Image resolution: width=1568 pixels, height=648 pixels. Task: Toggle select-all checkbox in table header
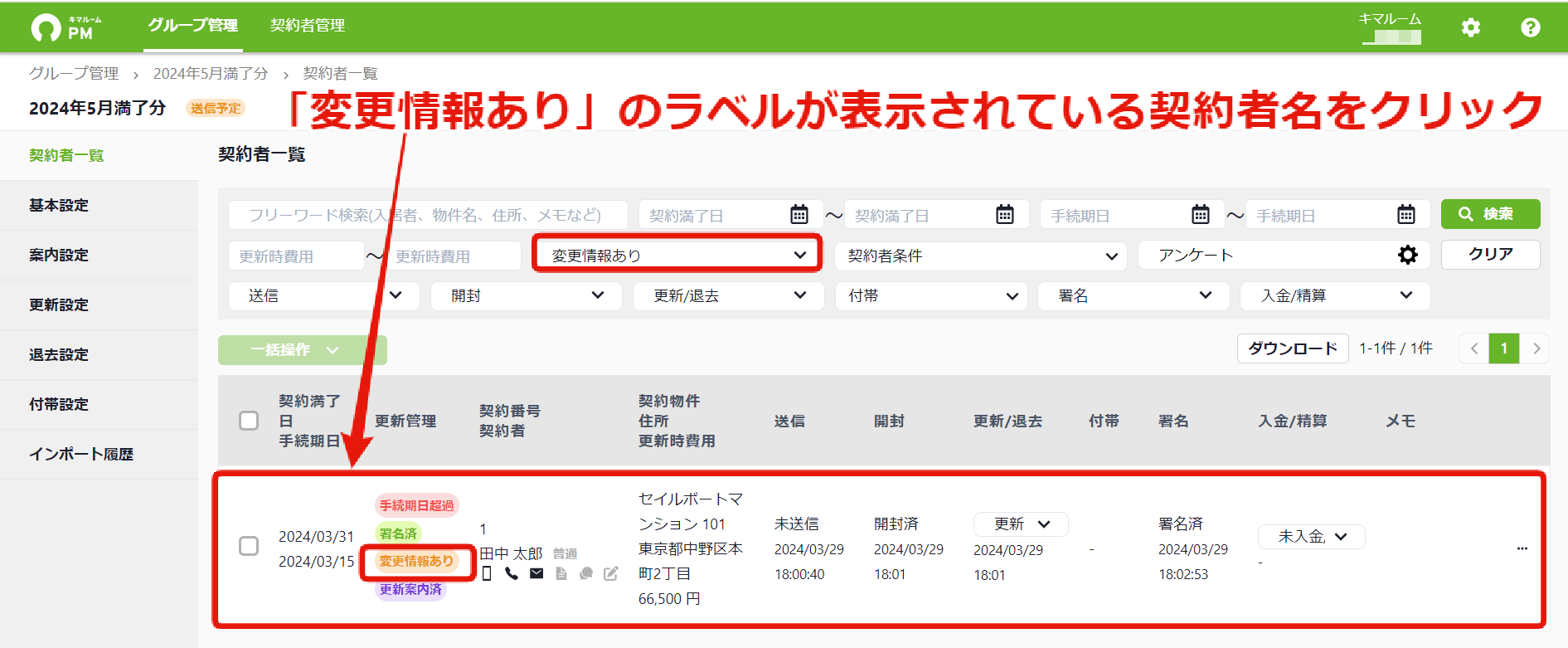tap(249, 421)
